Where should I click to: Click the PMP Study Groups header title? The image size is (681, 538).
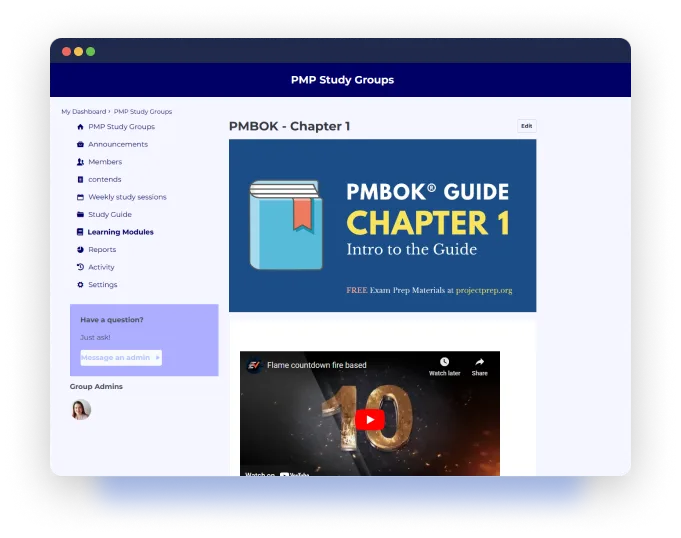click(x=342, y=80)
